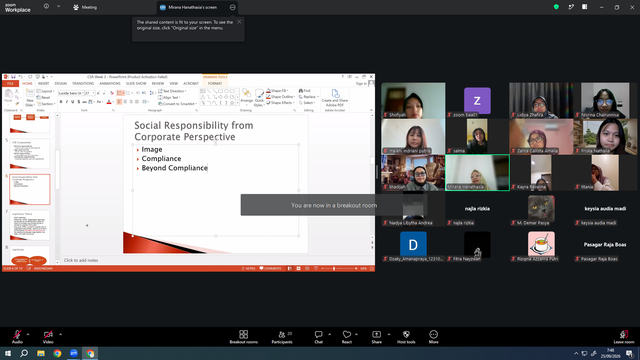Toggle bullets list button in ribbon
Image resolution: width=640 pixels, height=360 pixels.
pos(120,93)
